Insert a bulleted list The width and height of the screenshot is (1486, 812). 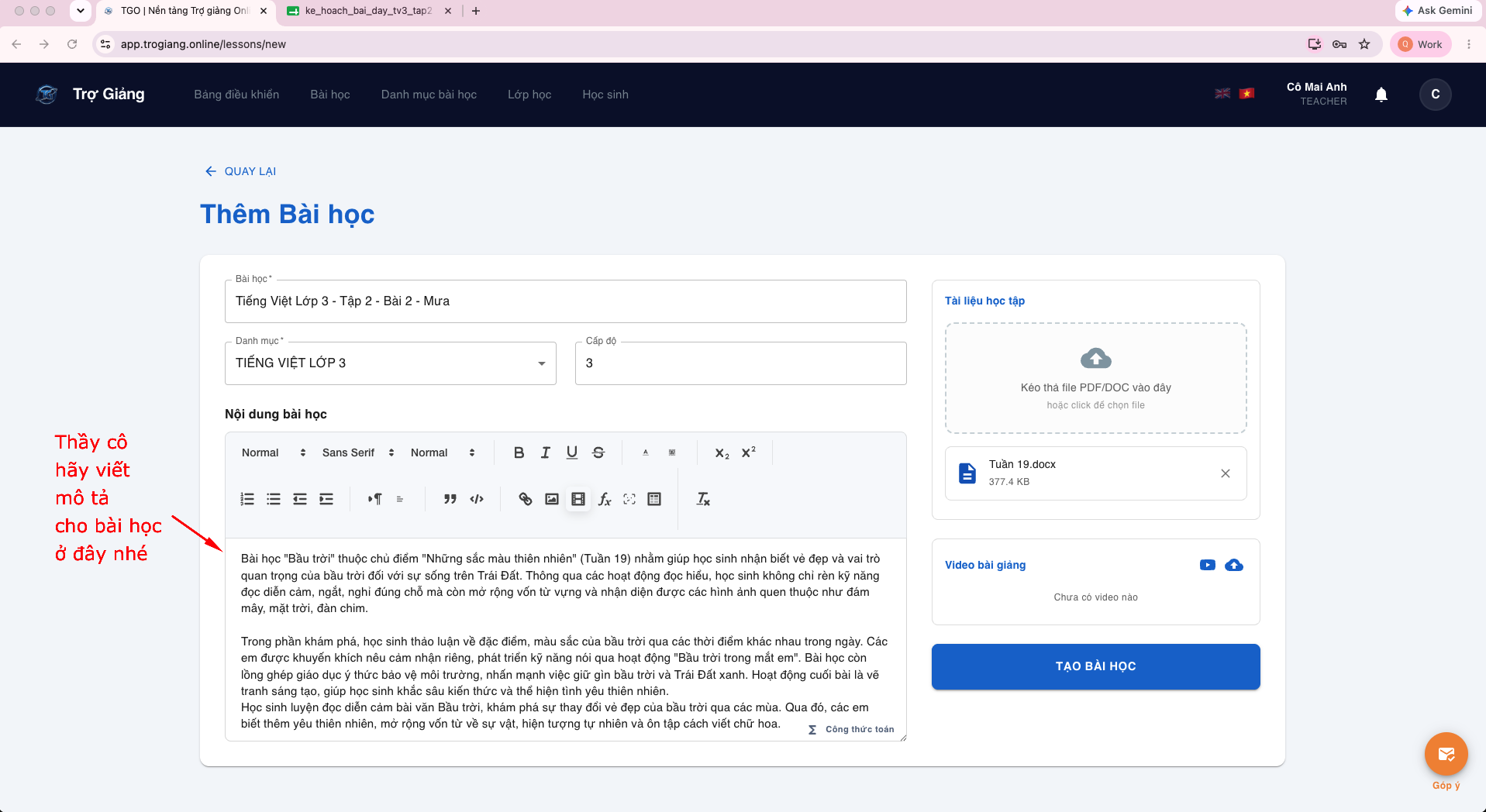pos(274,499)
